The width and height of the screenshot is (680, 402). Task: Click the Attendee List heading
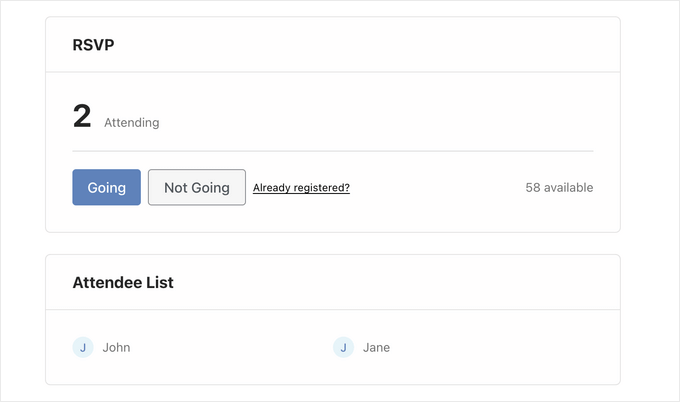[123, 283]
